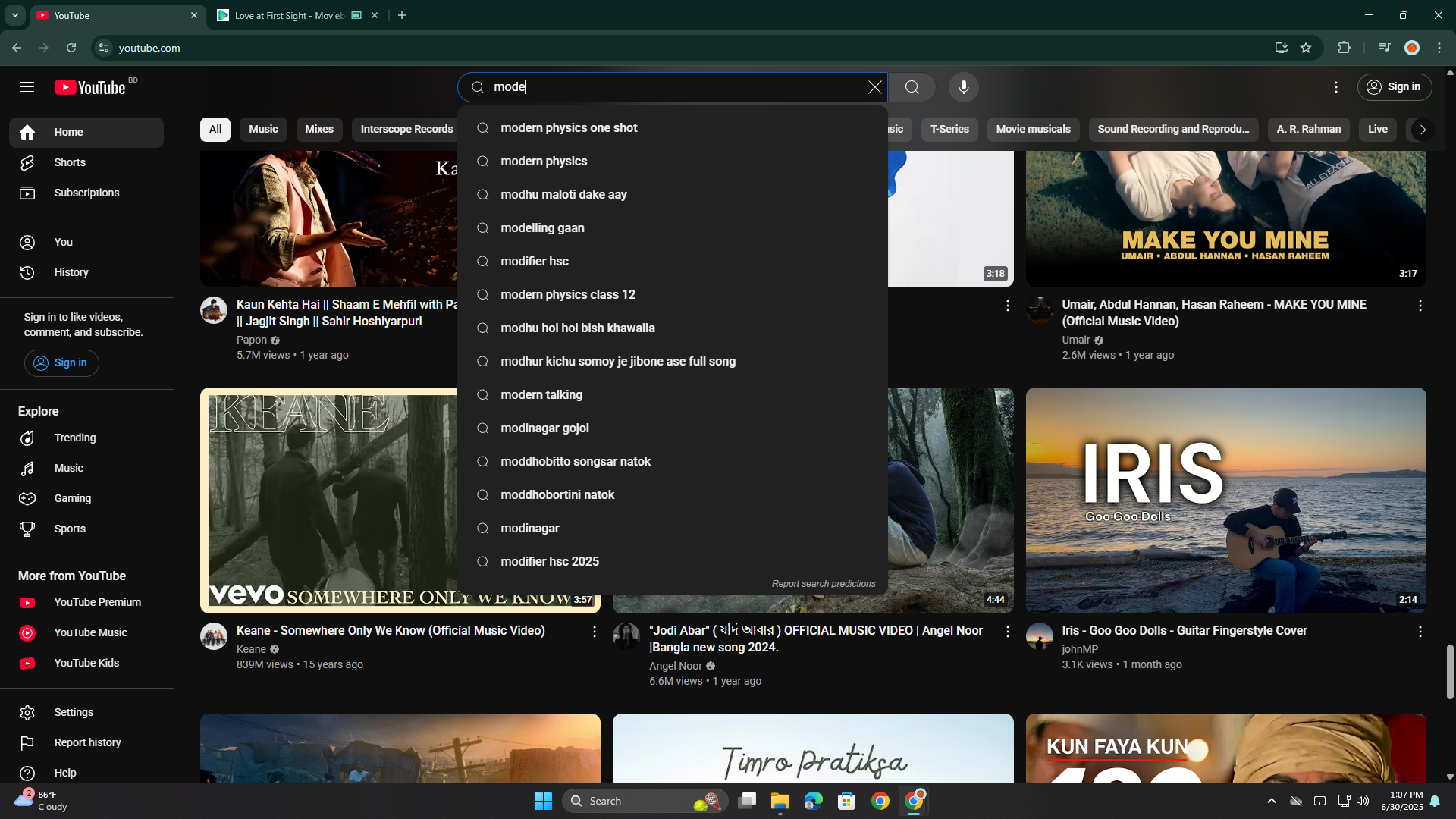Select the Interscope Records chip
1456x819 pixels.
pyautogui.click(x=406, y=129)
